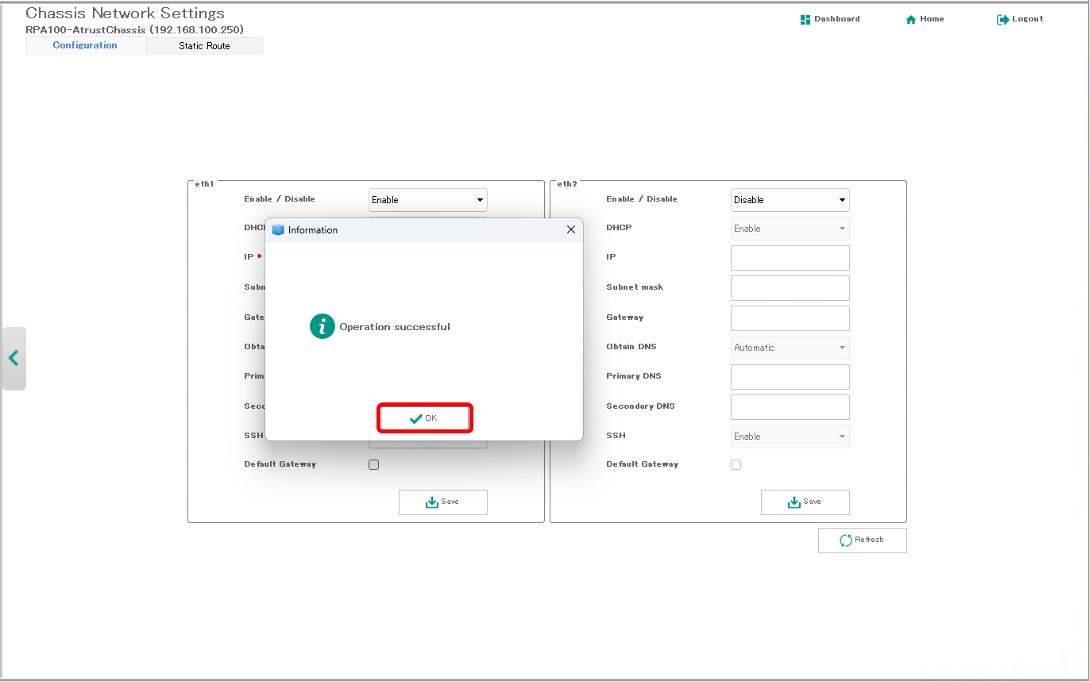This screenshot has width=1090, height=682.
Task: Click the Logout door icon
Action: pos(1003,20)
